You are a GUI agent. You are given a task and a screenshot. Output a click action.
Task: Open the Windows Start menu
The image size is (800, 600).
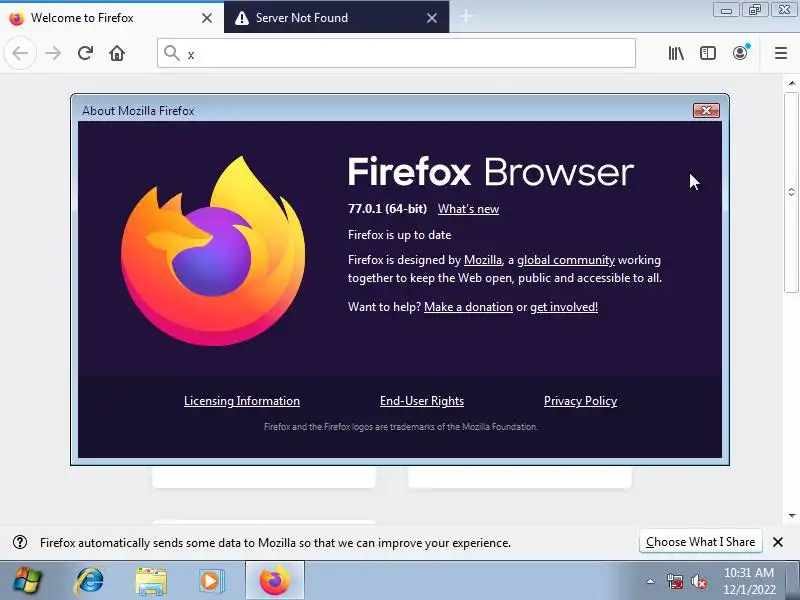27,581
